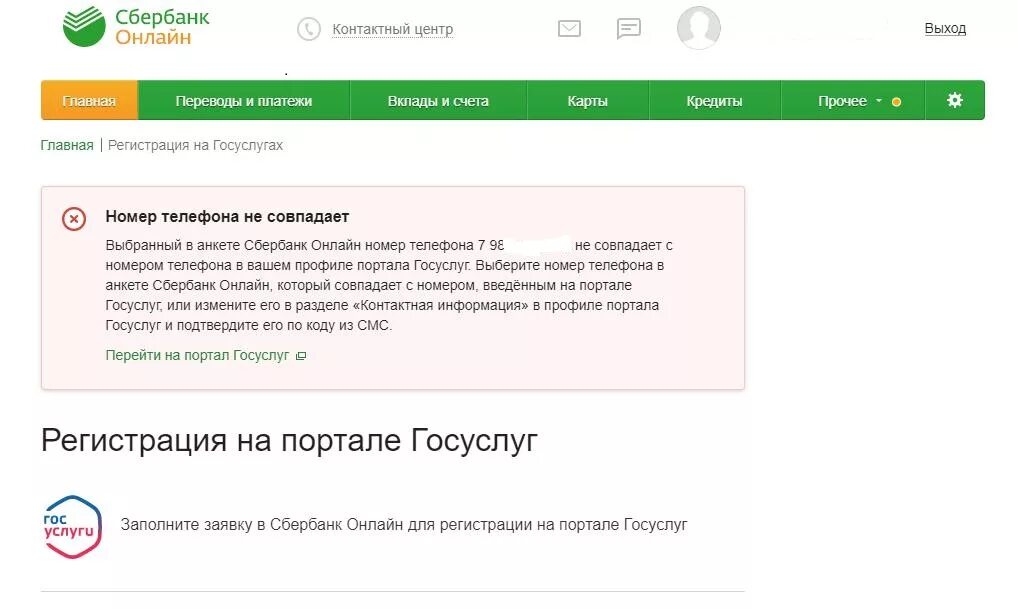Expand the Прочее dropdown menu
The width and height of the screenshot is (1017, 609).
tap(852, 101)
